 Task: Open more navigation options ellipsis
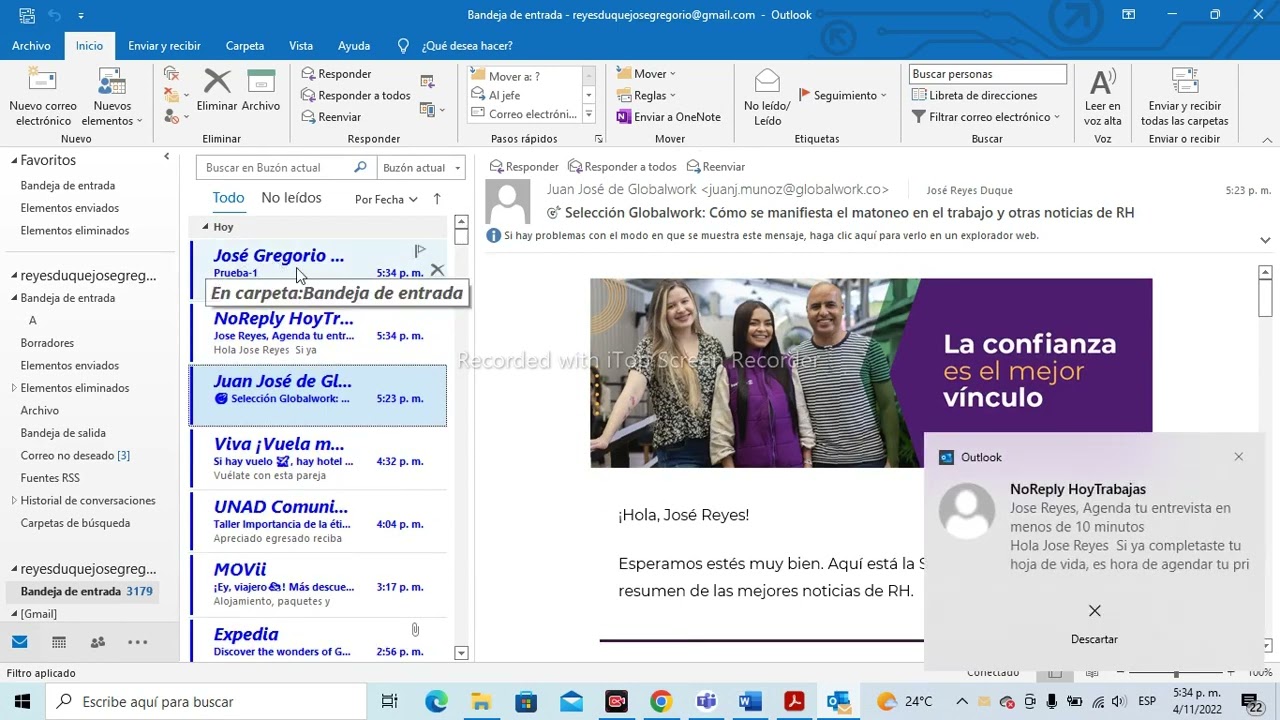pos(138,642)
